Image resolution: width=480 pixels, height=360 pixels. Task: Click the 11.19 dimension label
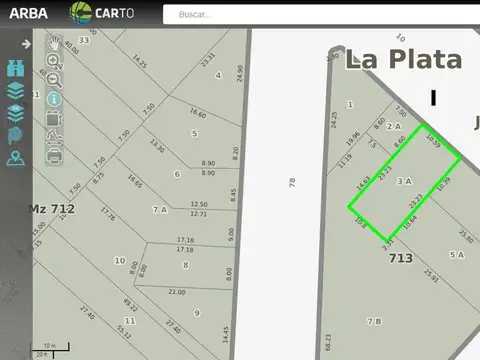coord(345,161)
